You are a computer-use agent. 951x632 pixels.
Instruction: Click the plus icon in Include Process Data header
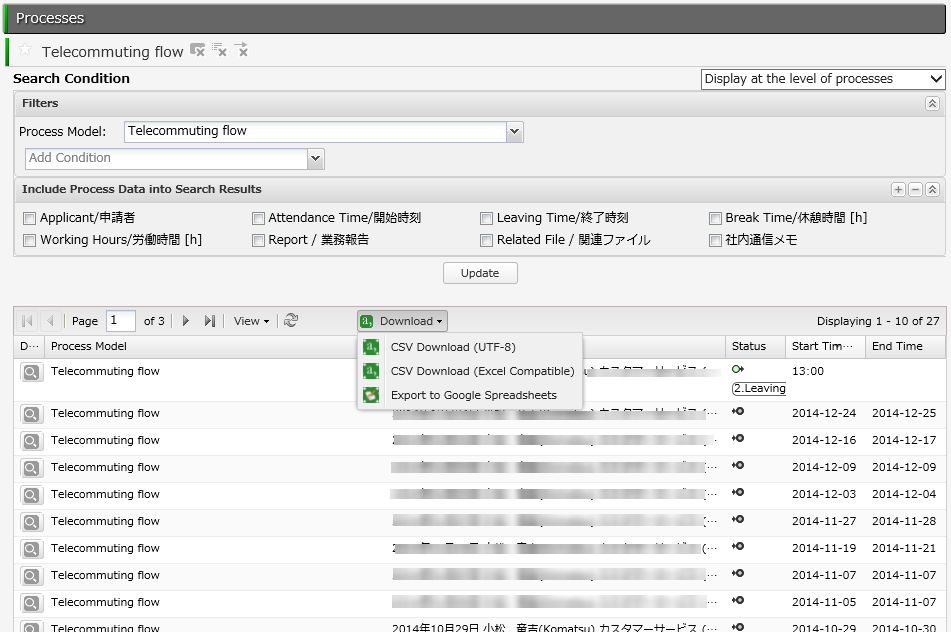coord(898,190)
